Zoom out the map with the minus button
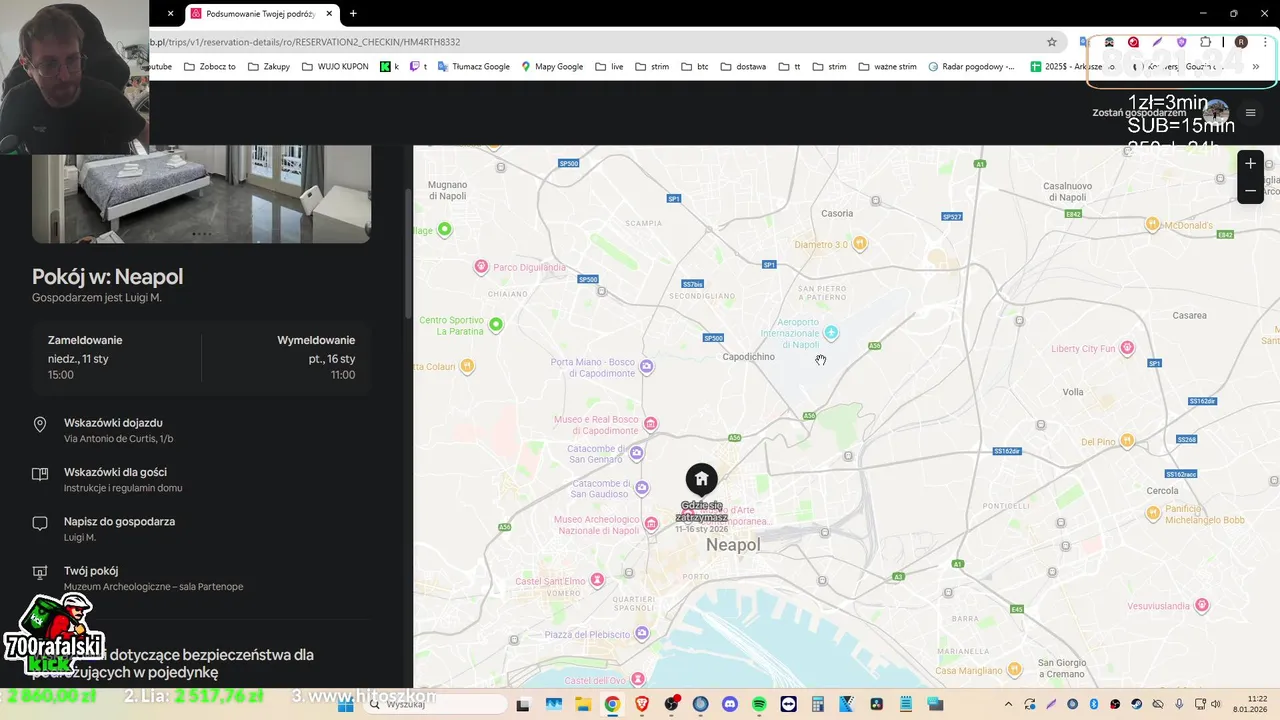 coord(1250,190)
